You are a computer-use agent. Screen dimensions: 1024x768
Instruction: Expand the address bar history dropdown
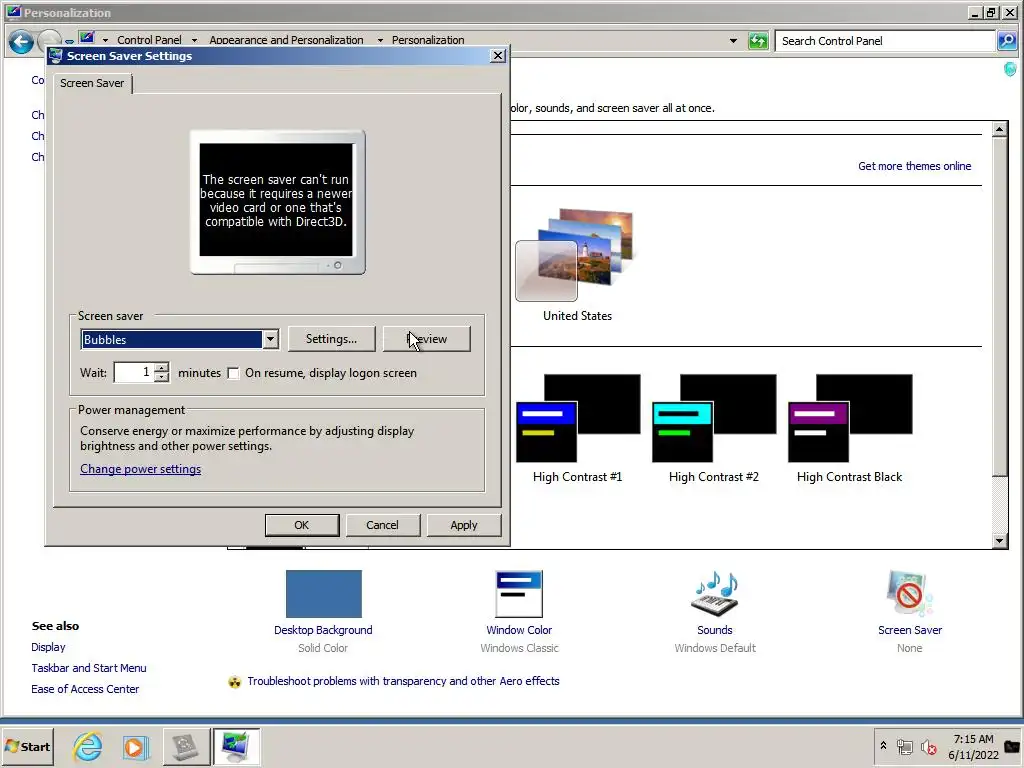[x=733, y=40]
